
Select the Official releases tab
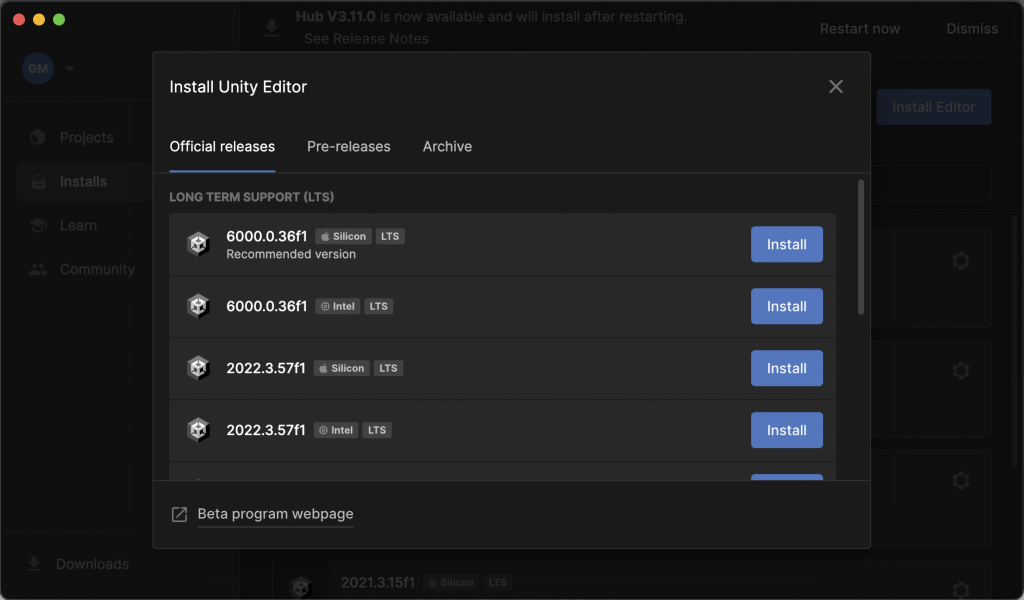point(222,146)
